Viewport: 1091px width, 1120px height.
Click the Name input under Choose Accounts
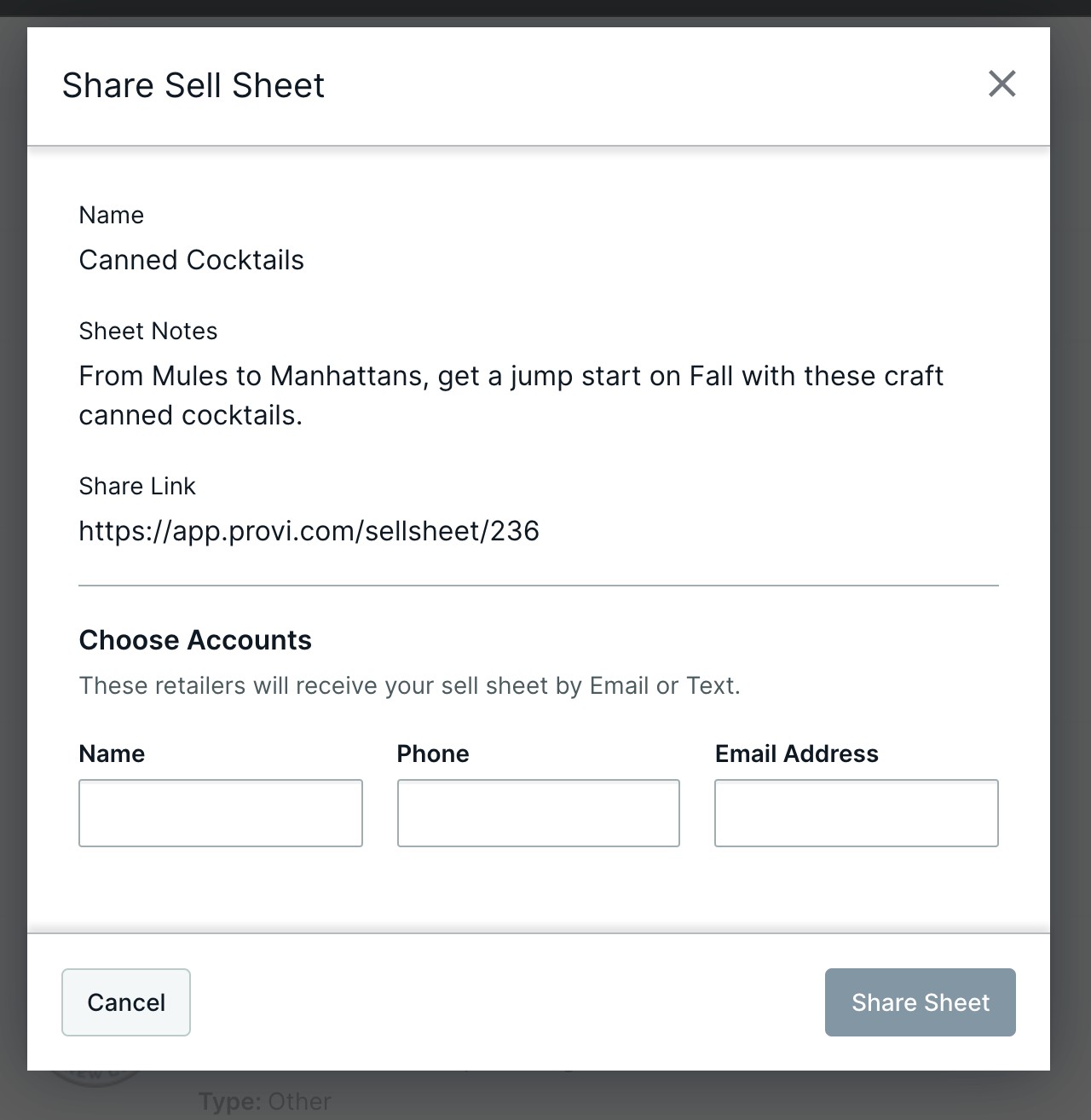click(221, 812)
